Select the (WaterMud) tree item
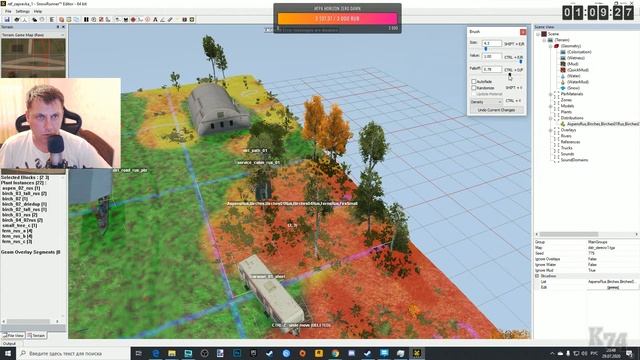 pyautogui.click(x=578, y=82)
